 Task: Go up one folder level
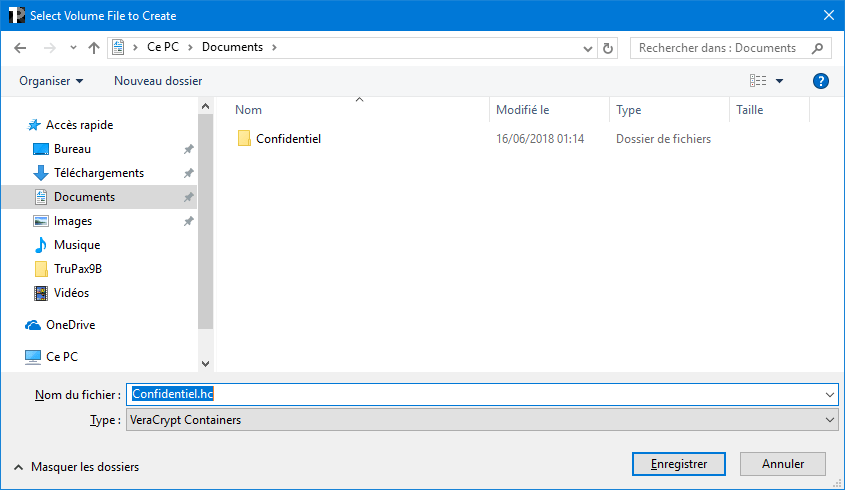(94, 48)
